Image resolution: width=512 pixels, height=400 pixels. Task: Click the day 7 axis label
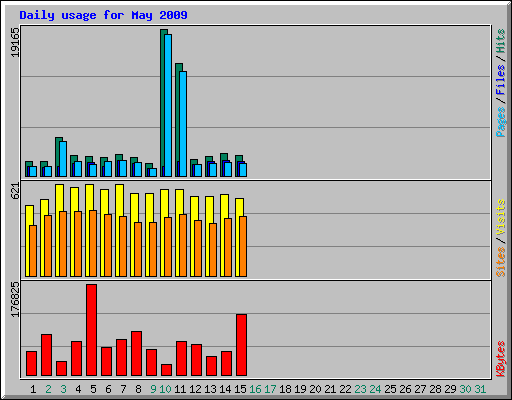(123, 389)
